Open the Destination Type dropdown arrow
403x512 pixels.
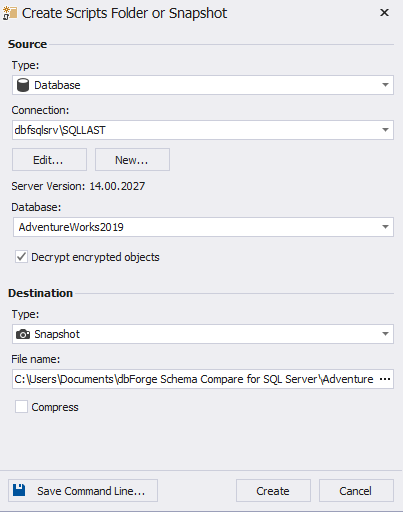[x=385, y=334]
